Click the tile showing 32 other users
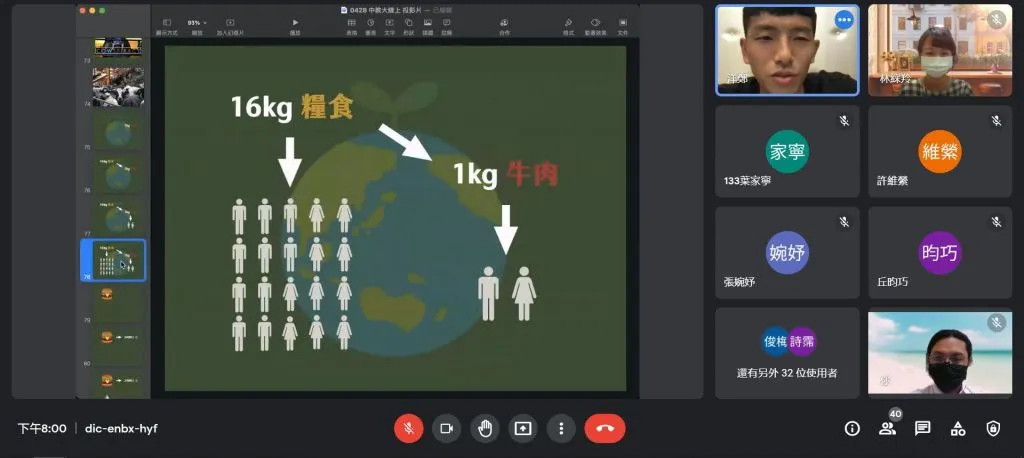 787,353
